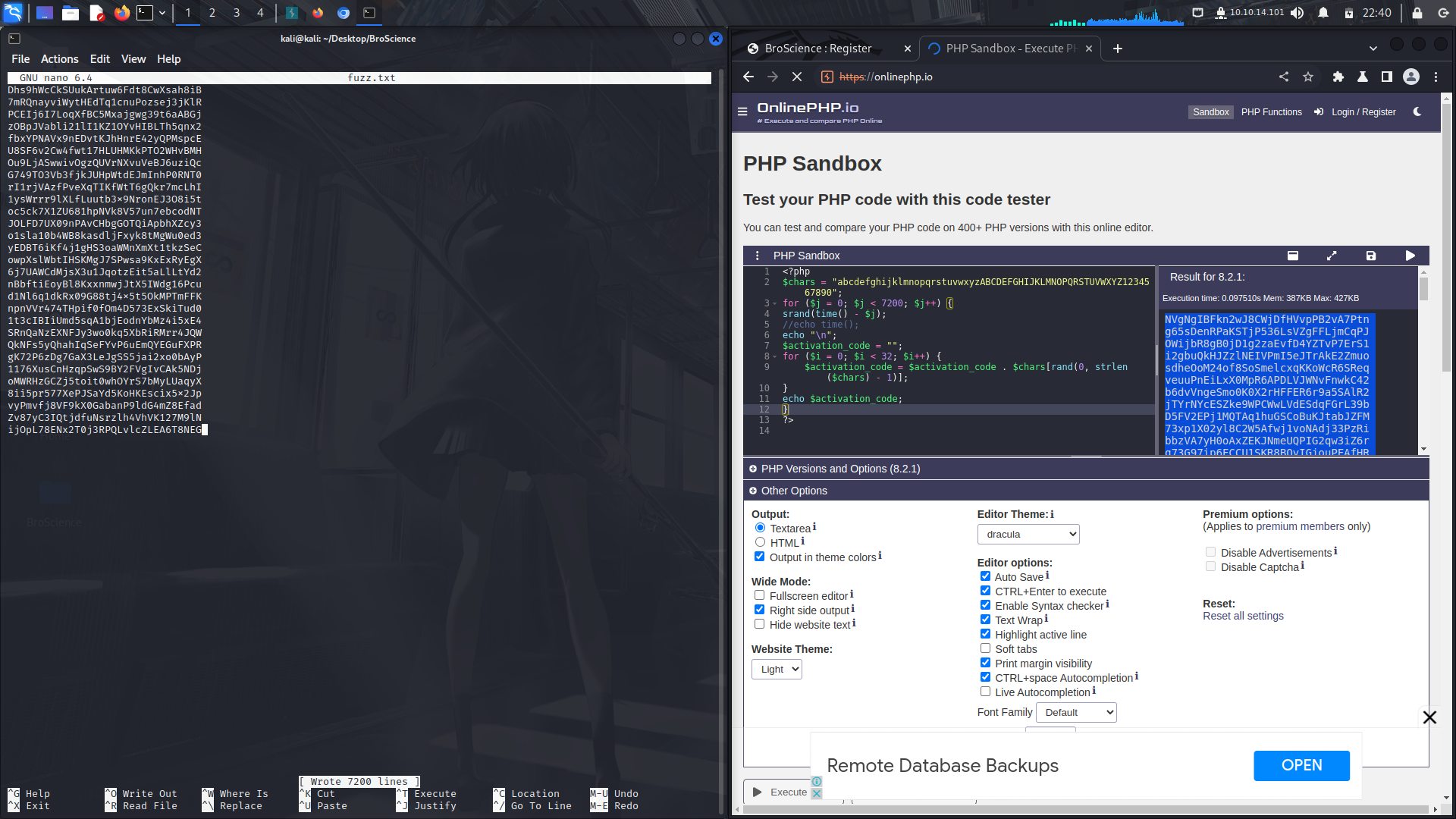Toggle widescreen layout via the screen icon
Viewport: 1456px width, 819px height.
1294,256
